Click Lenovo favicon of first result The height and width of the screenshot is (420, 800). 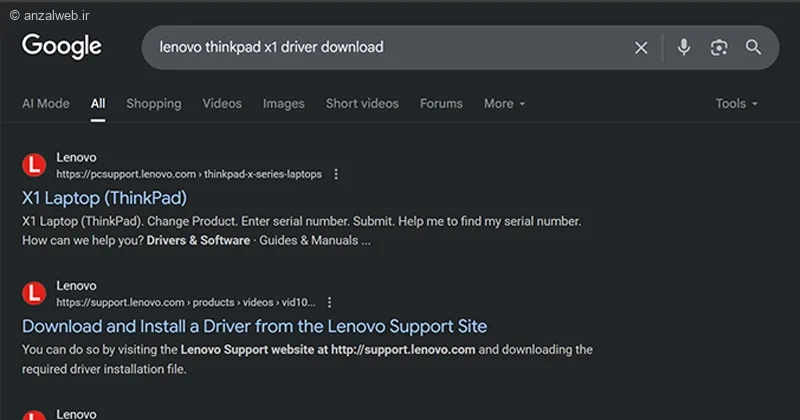click(34, 165)
